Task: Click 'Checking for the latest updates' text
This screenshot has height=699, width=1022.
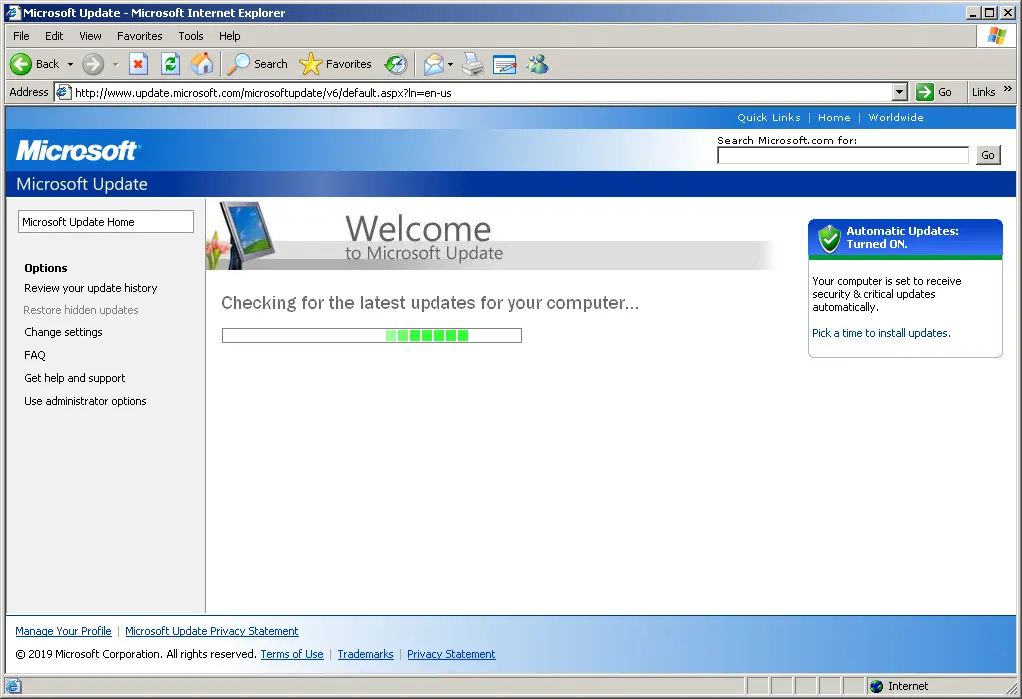Action: pos(430,303)
